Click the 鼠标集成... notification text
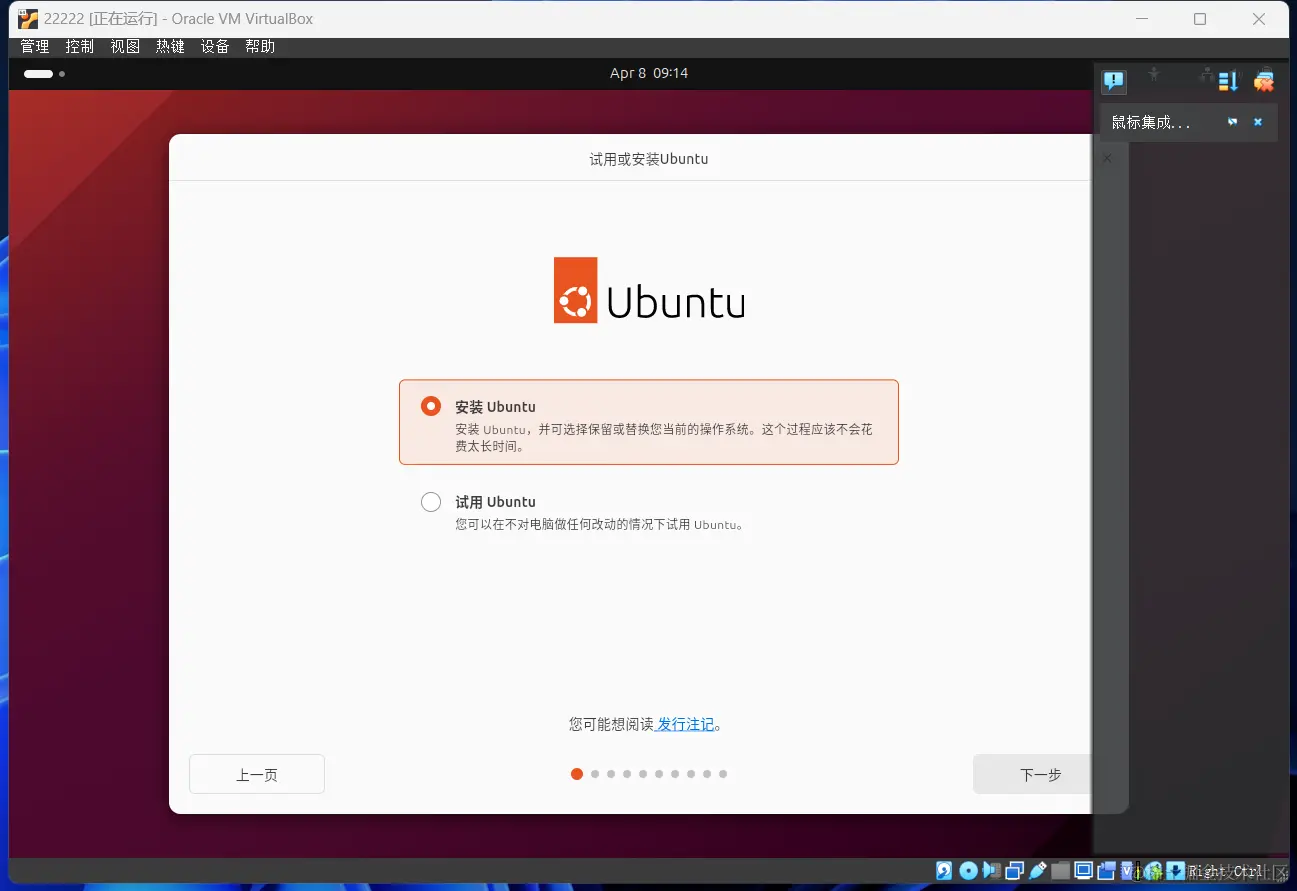 pyautogui.click(x=1151, y=122)
